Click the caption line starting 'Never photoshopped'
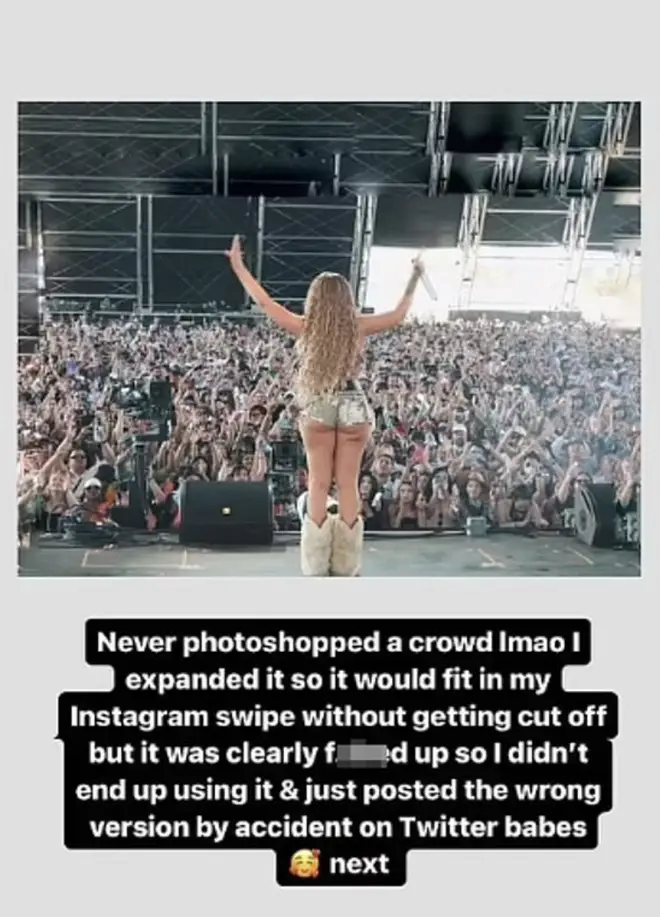Image resolution: width=660 pixels, height=917 pixels. [x=338, y=643]
